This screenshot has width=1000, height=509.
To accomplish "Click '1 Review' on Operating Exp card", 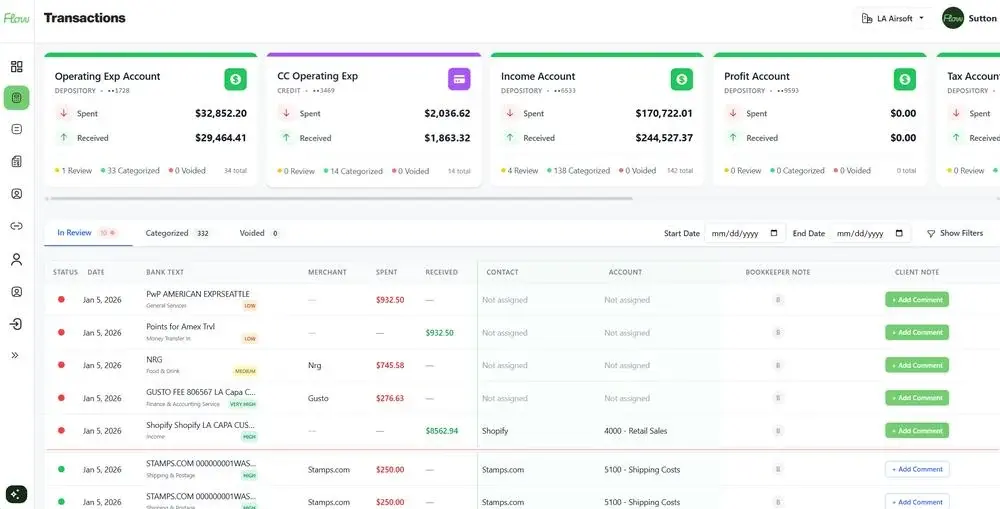I will (x=73, y=171).
